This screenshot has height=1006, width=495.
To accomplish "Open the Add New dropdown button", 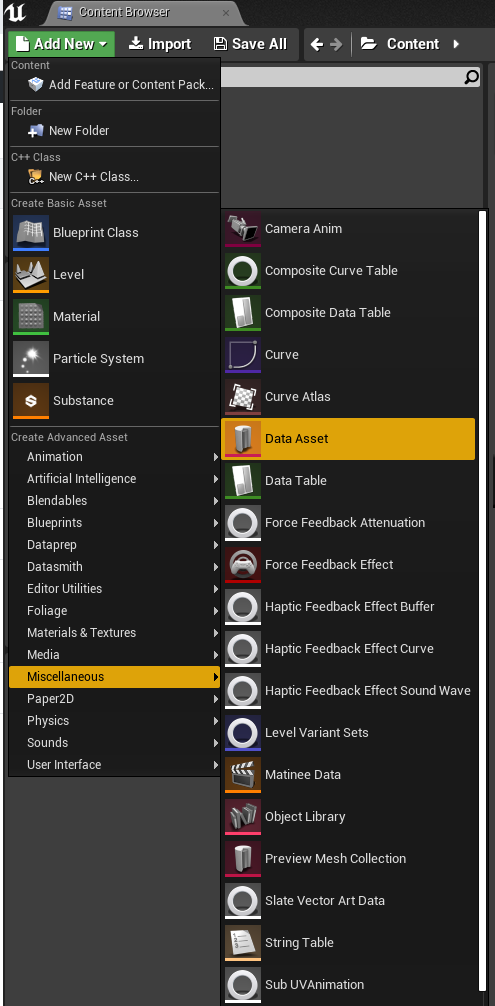I will pyautogui.click(x=62, y=44).
